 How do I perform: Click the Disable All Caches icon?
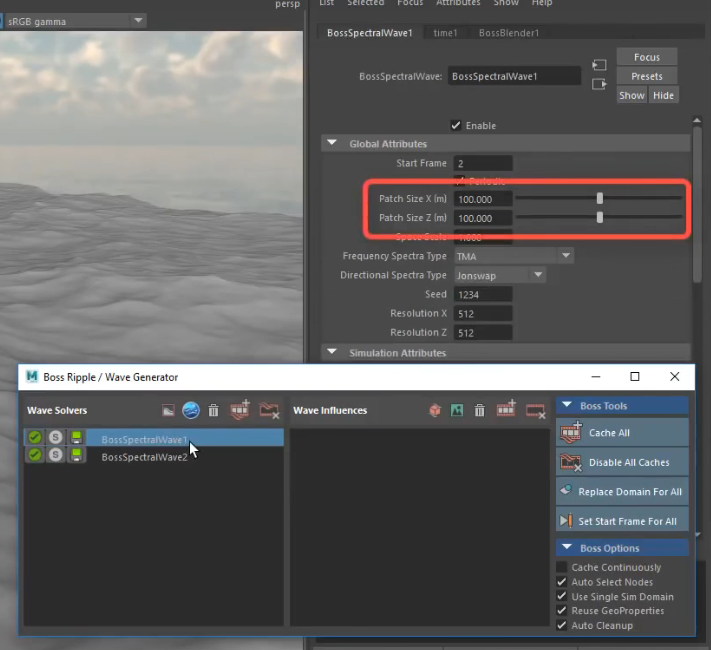click(571, 462)
